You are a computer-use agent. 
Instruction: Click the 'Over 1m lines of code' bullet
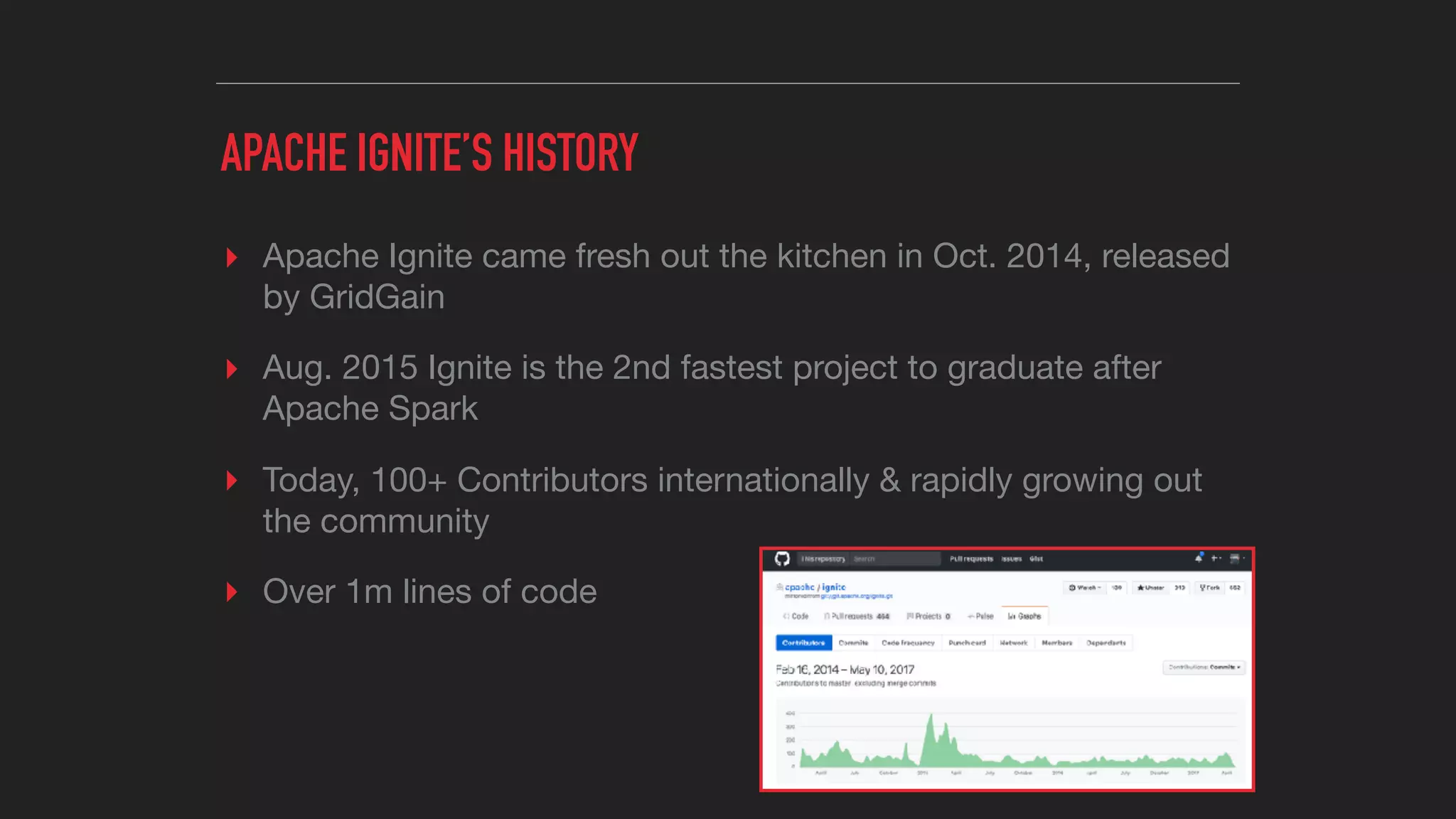[429, 591]
